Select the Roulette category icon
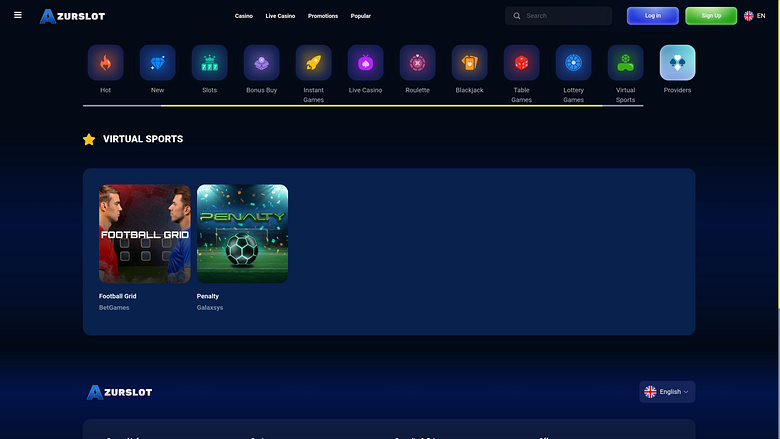This screenshot has width=780, height=439. click(x=417, y=63)
